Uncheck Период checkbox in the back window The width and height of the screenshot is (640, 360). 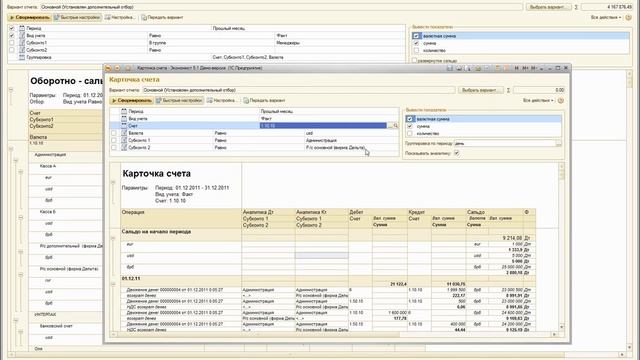pyautogui.click(x=11, y=28)
